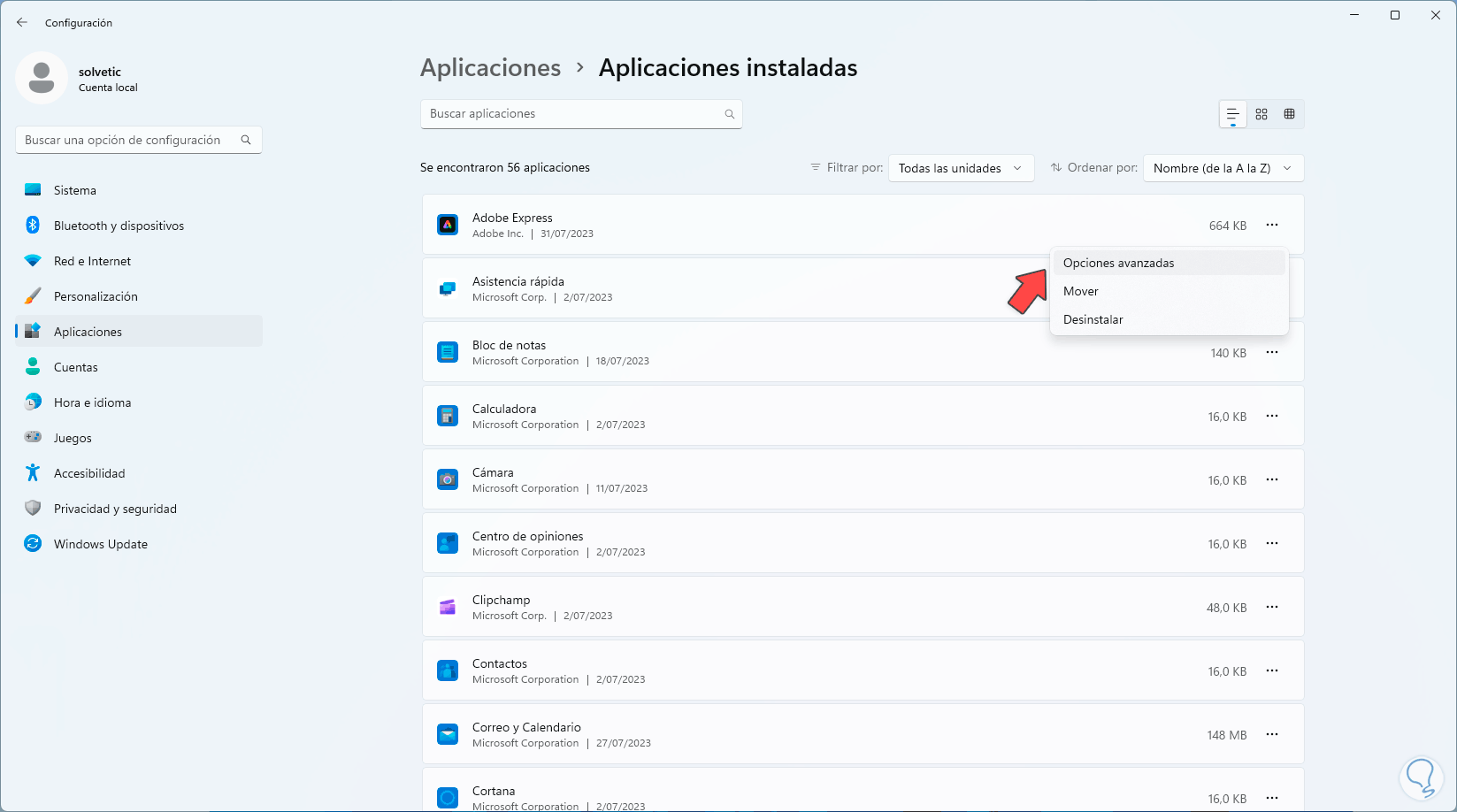Switch to list view layout
The width and height of the screenshot is (1457, 812).
pyautogui.click(x=1232, y=114)
